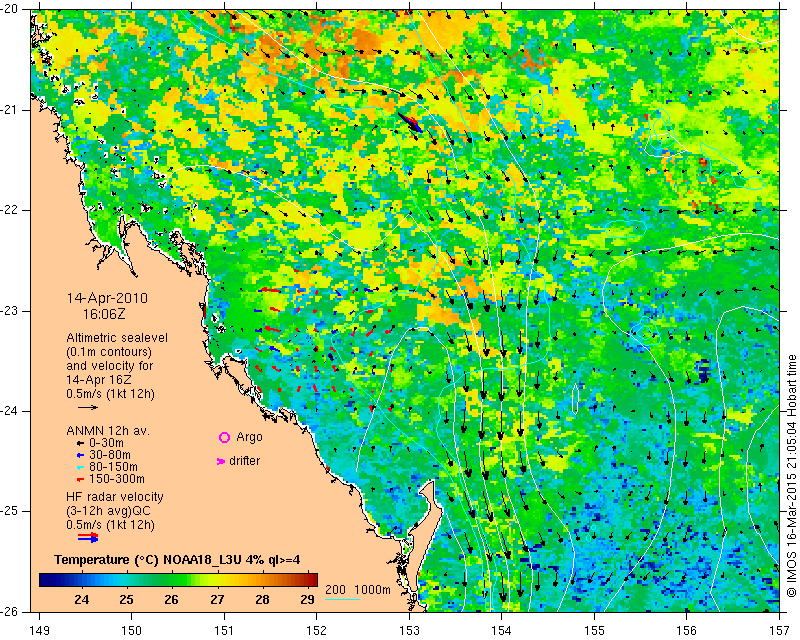
Task: Click the red 150-300m arrow legend marker
Action: [80, 480]
